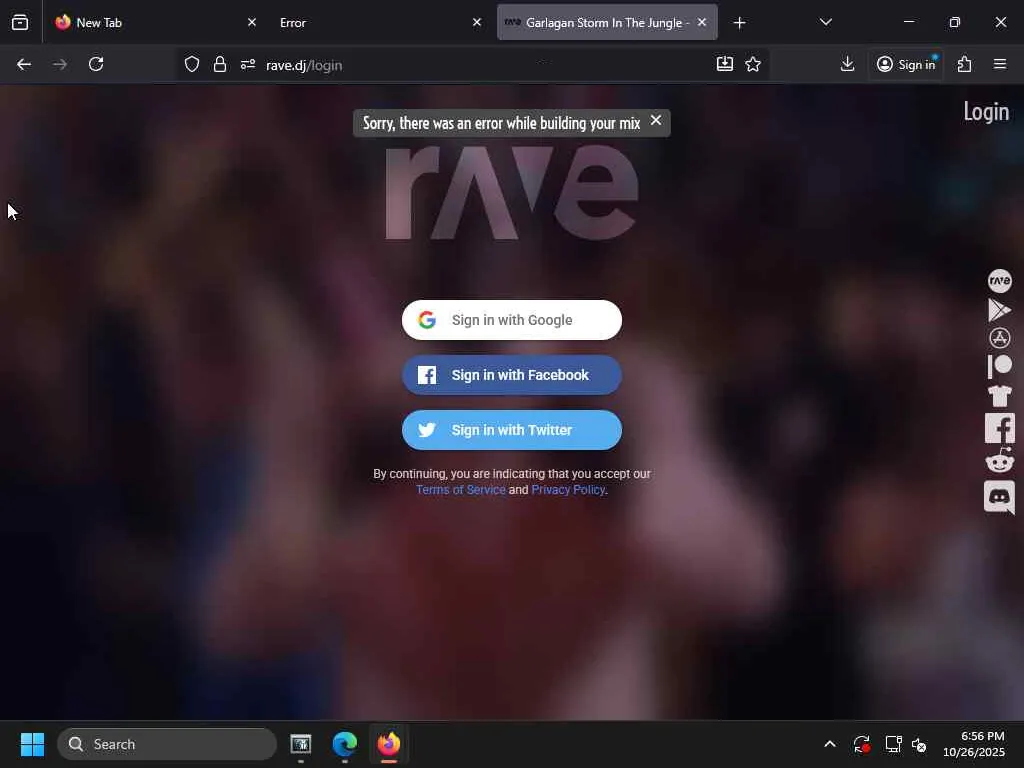The height and width of the screenshot is (768, 1024).
Task: Open the Windows Start menu
Action: coord(32,744)
